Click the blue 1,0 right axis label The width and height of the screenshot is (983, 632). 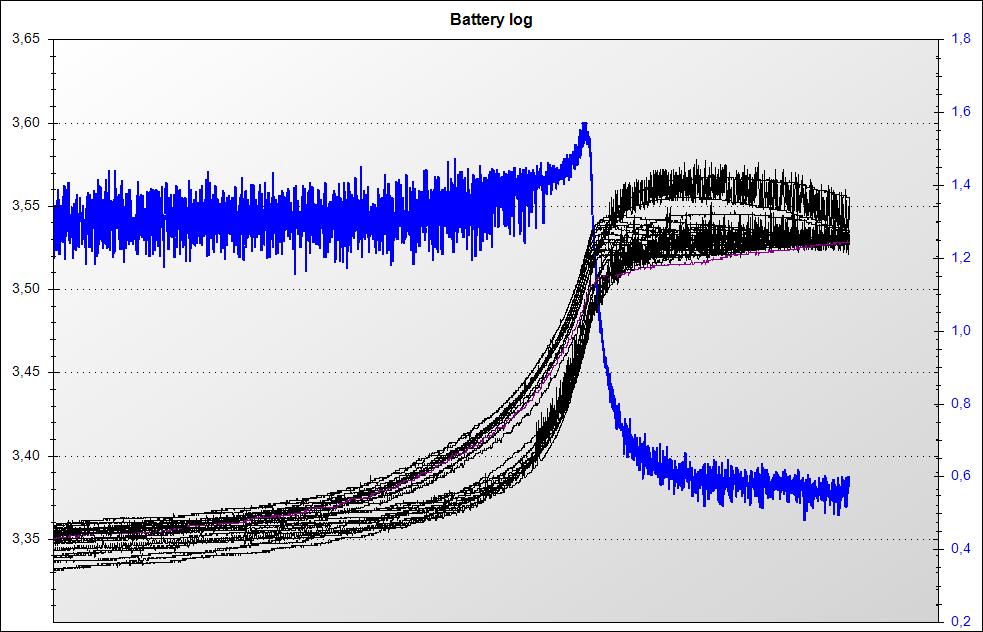click(960, 330)
